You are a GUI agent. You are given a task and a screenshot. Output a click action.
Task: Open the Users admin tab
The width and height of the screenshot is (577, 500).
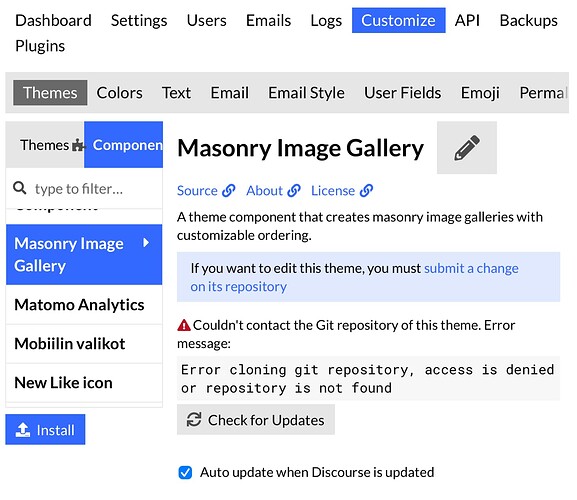click(206, 21)
